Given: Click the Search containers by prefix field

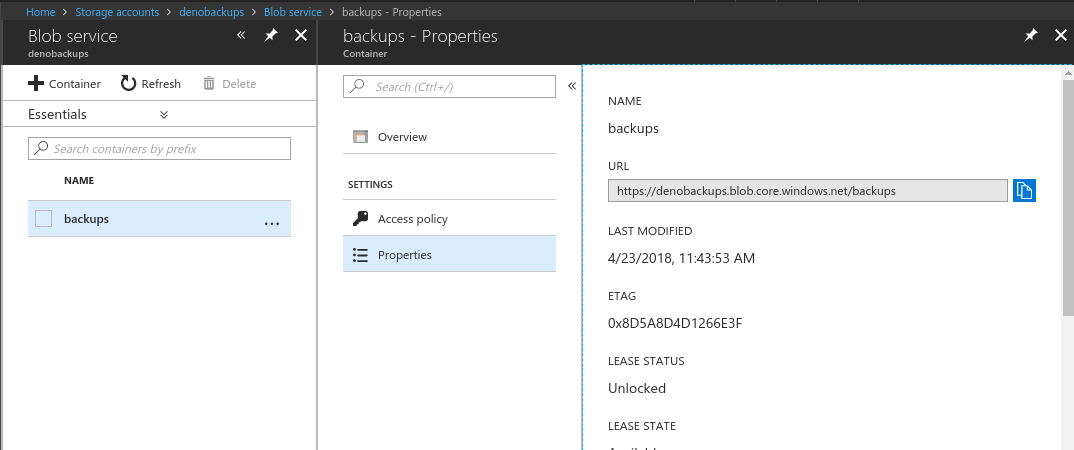Looking at the screenshot, I should pyautogui.click(x=160, y=148).
